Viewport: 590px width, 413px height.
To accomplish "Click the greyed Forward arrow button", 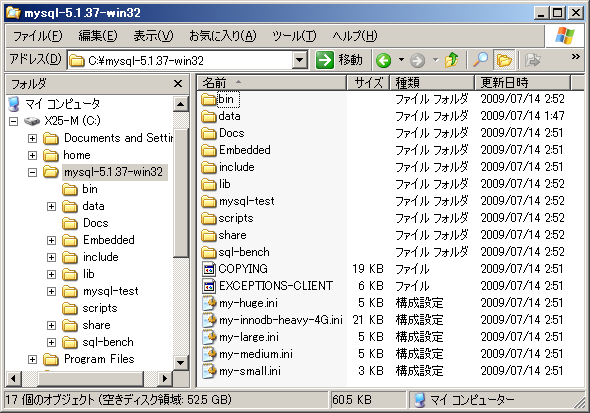I will click(x=417, y=60).
